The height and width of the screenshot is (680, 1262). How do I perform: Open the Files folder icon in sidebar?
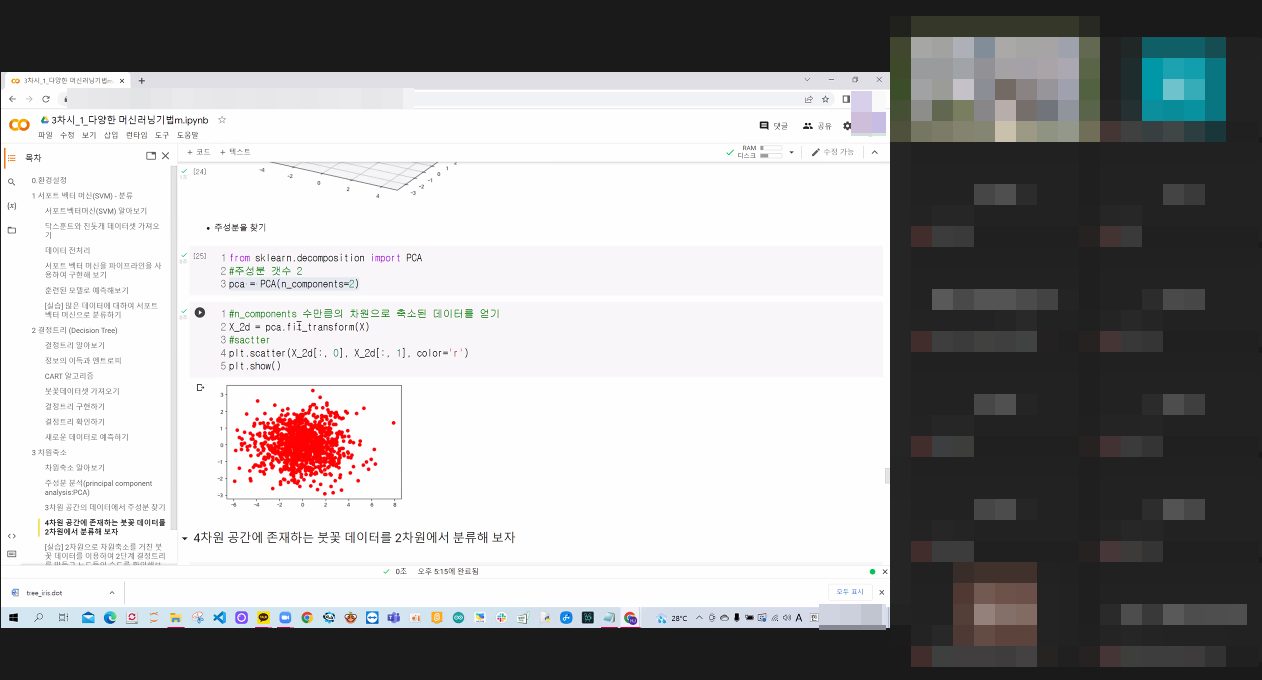(11, 230)
